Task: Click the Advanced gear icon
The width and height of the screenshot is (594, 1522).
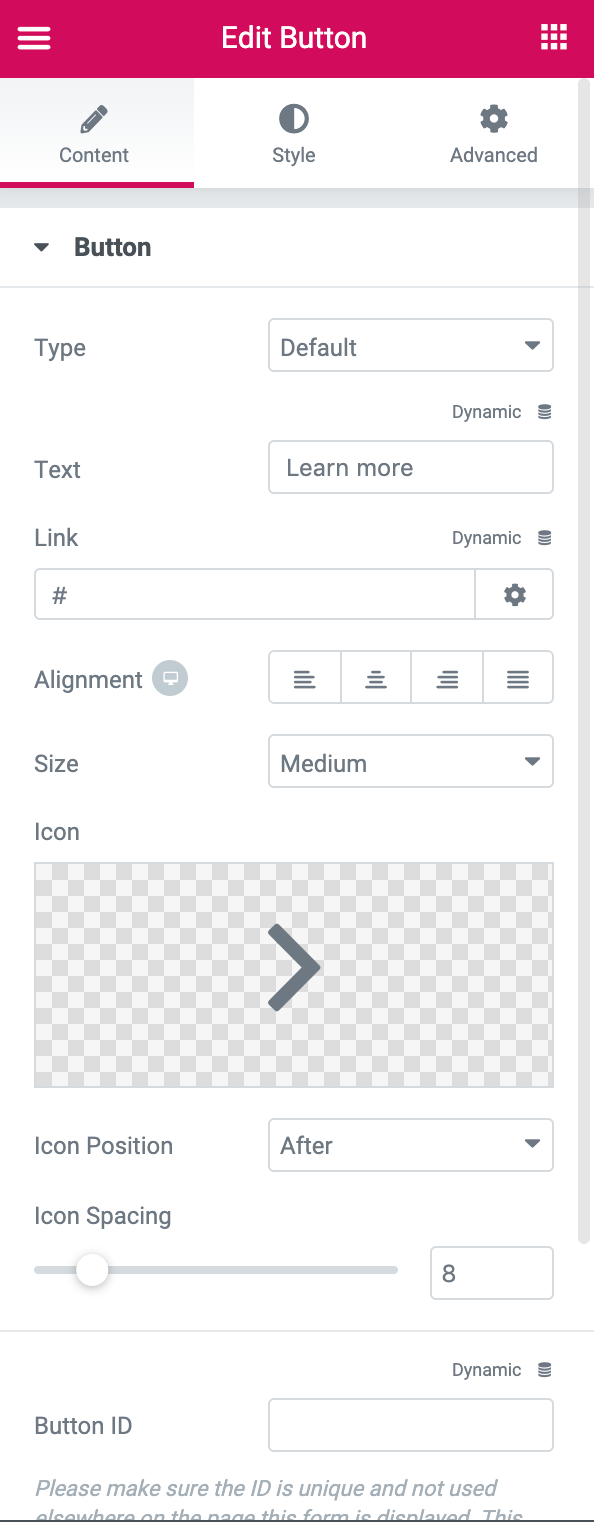Action: tap(493, 117)
